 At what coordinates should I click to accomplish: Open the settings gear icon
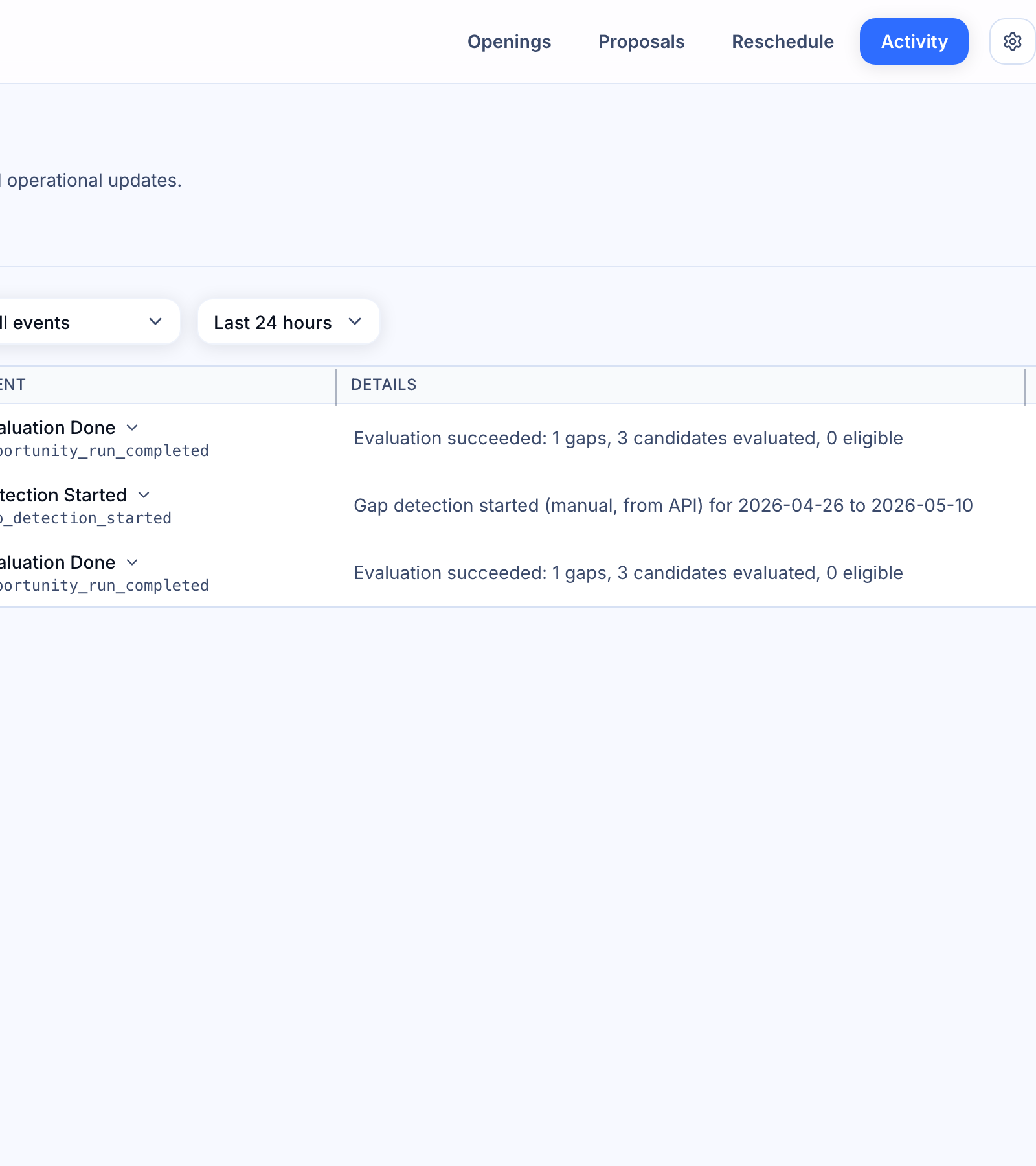tap(1012, 41)
